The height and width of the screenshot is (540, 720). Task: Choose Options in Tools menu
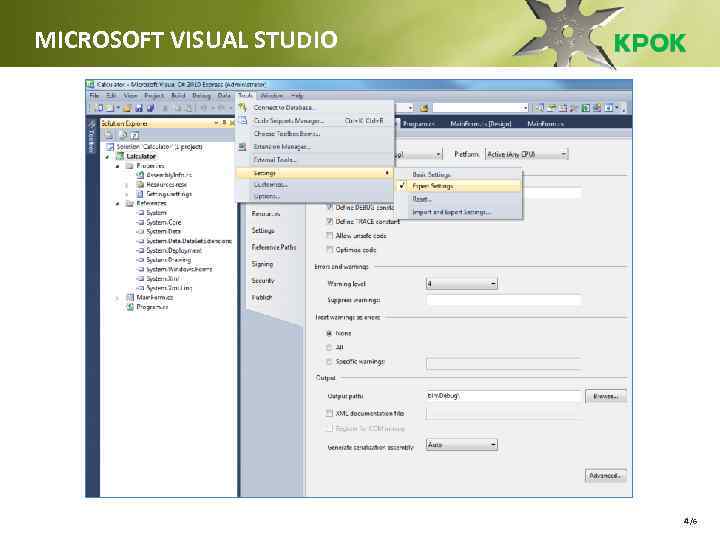pyautogui.click(x=315, y=196)
